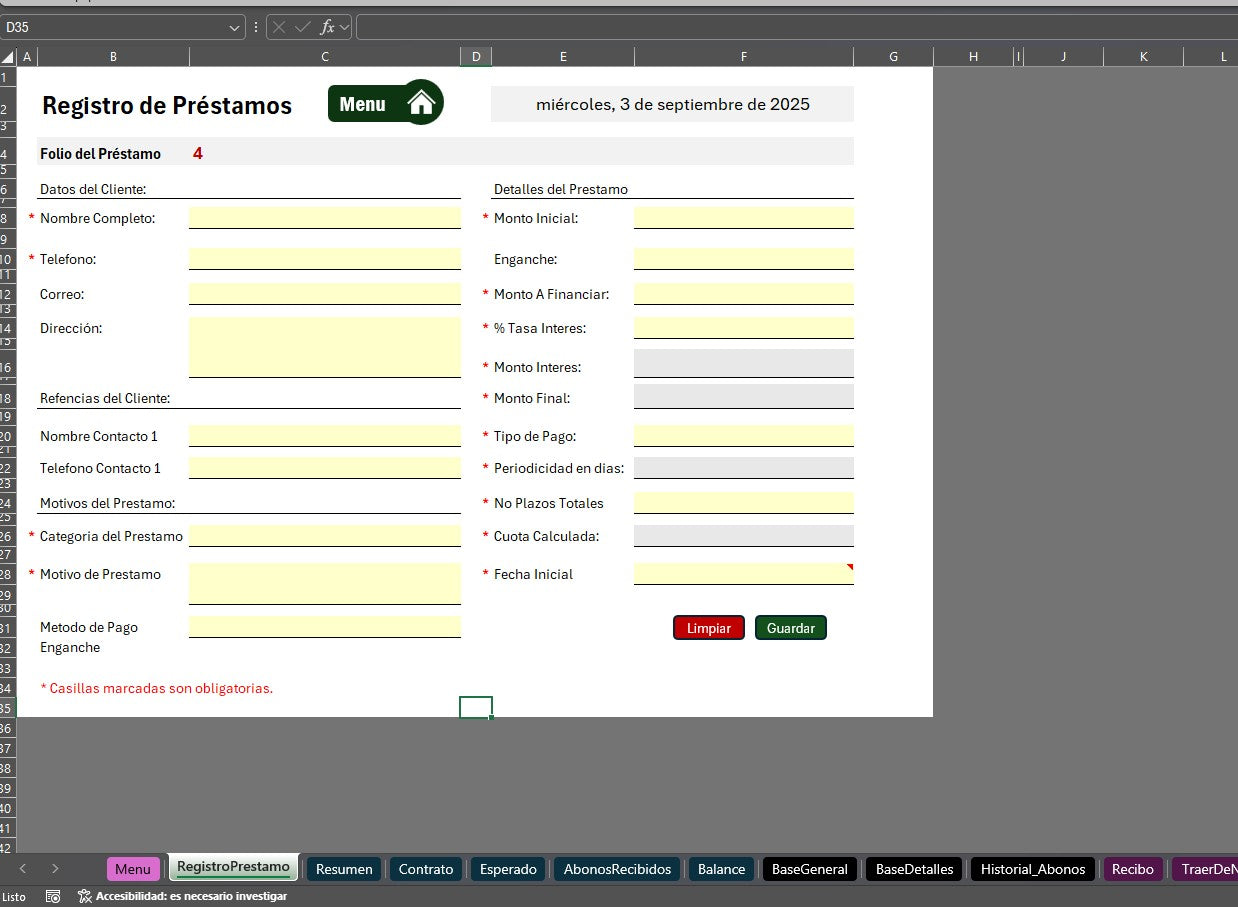The image size is (1238, 907).
Task: Open the Recibo sheet tab
Action: click(1131, 869)
